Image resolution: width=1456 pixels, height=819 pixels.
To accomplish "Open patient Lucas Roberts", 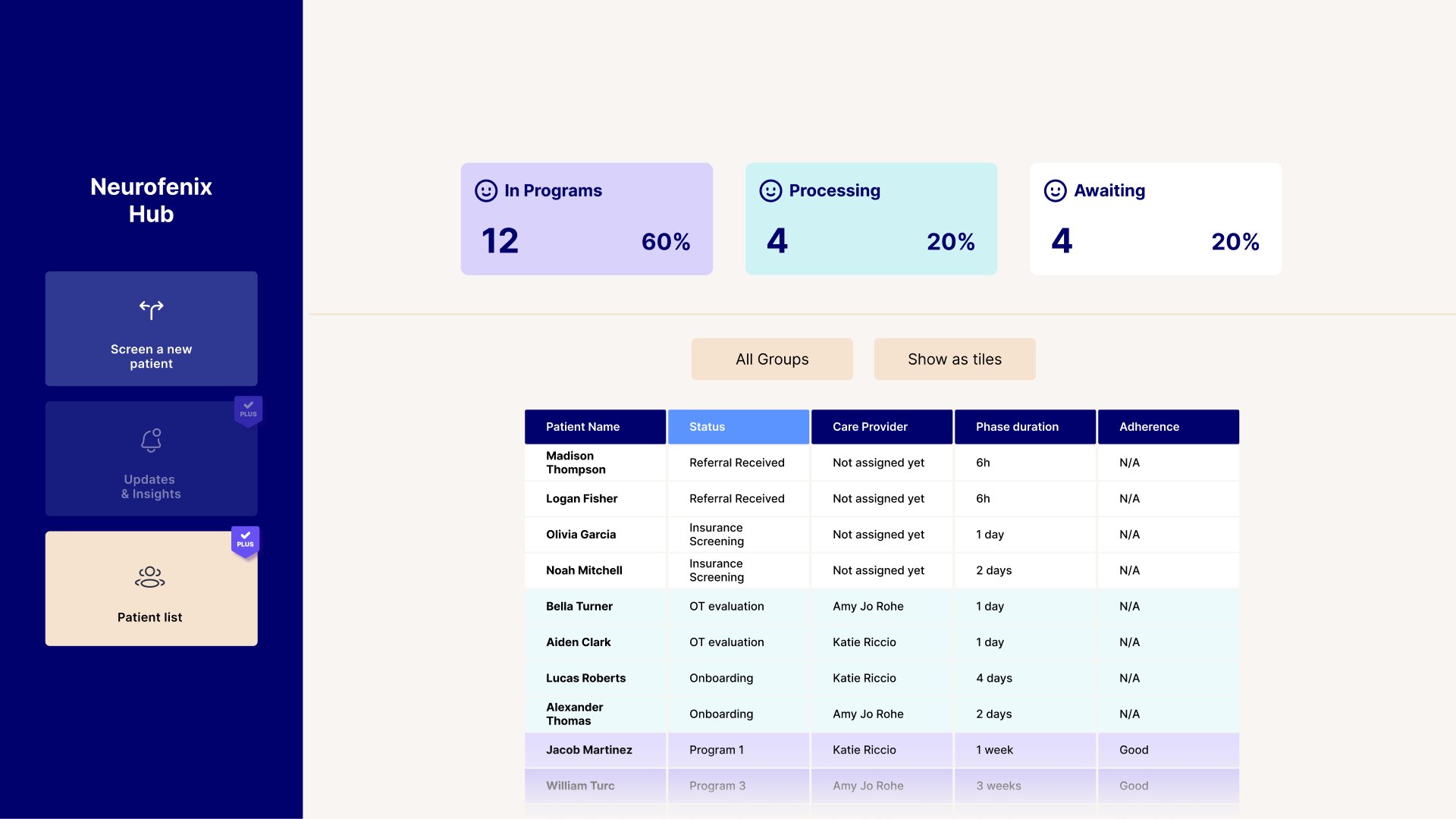I will [x=585, y=678].
